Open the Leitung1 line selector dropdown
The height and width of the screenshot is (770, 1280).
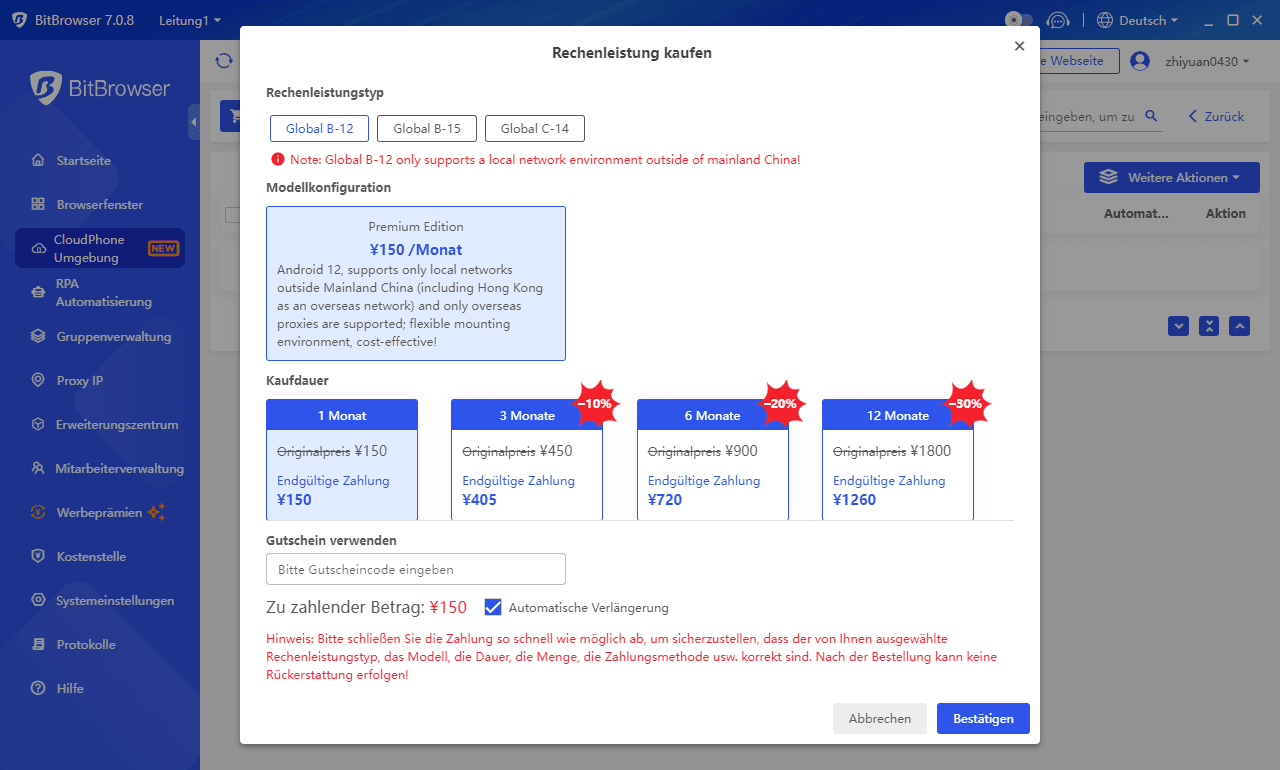(x=190, y=20)
